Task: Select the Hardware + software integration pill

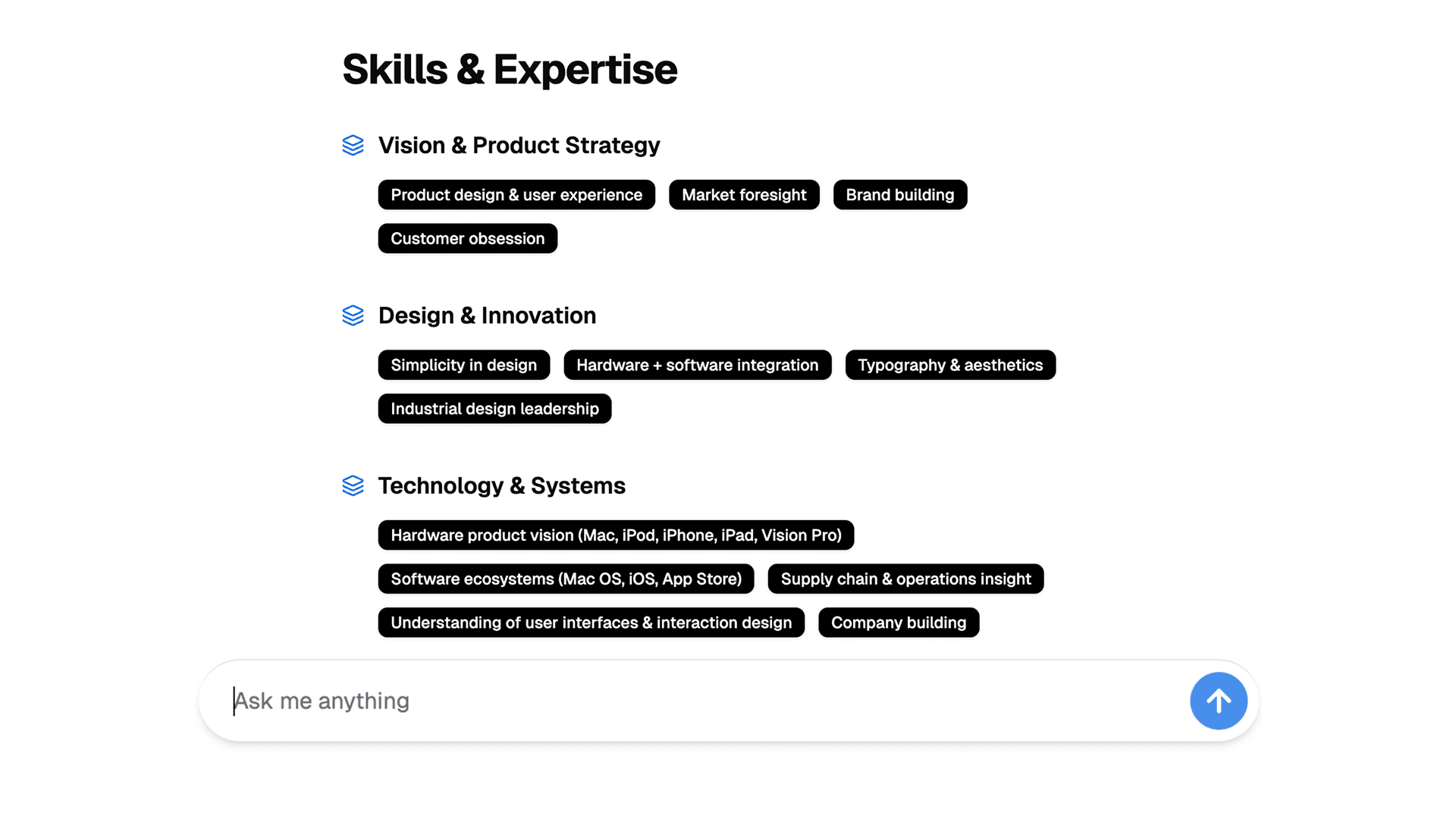Action: (x=697, y=365)
